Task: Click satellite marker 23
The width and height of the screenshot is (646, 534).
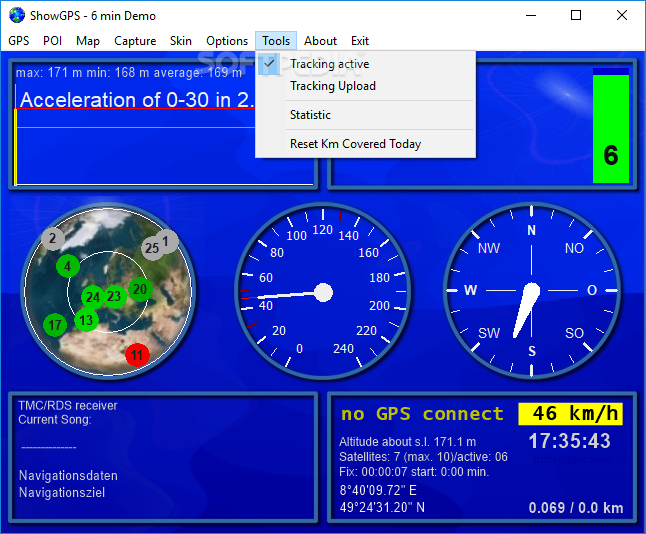Action: click(x=115, y=296)
